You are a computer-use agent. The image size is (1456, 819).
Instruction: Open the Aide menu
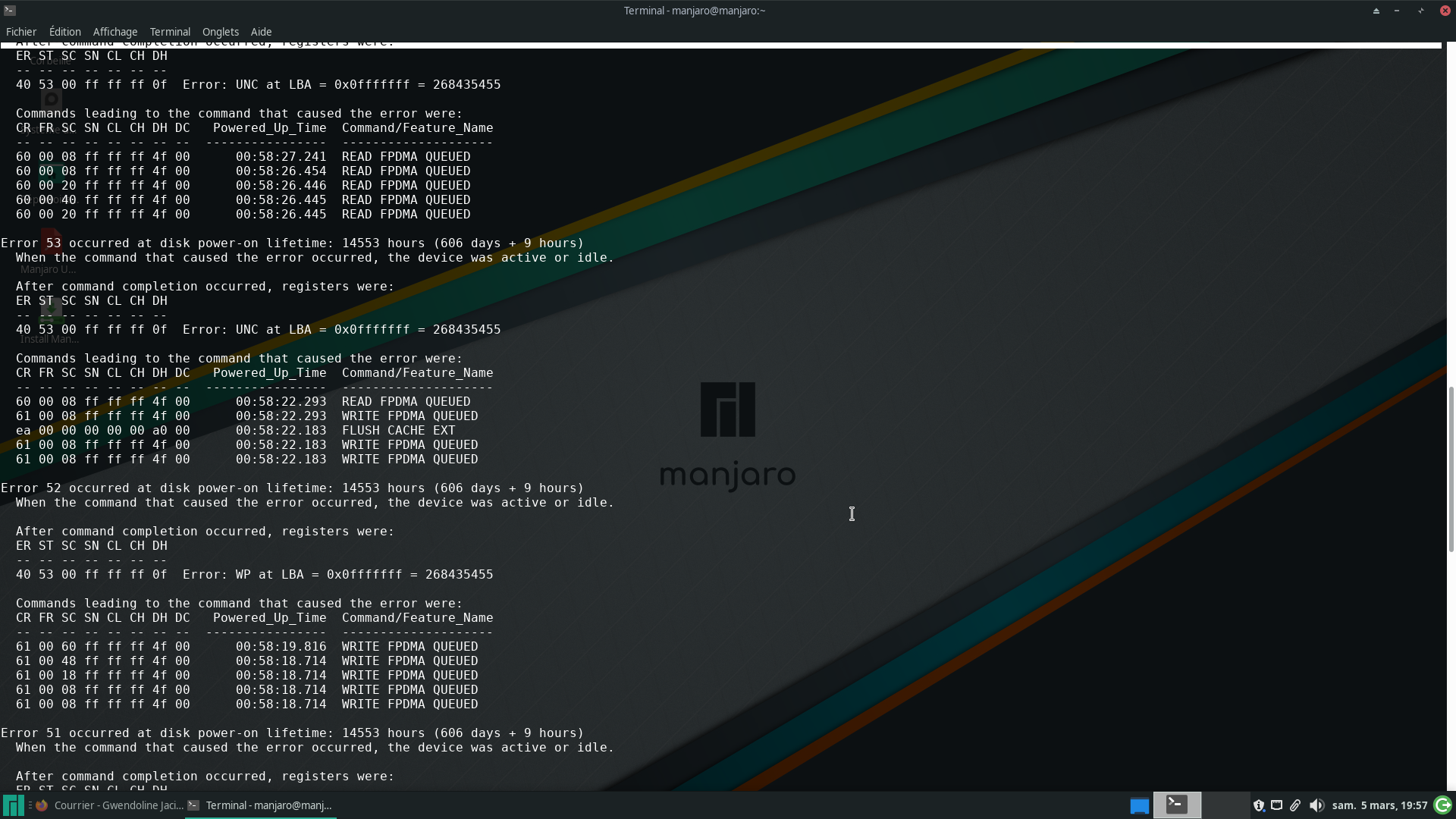pyautogui.click(x=261, y=32)
